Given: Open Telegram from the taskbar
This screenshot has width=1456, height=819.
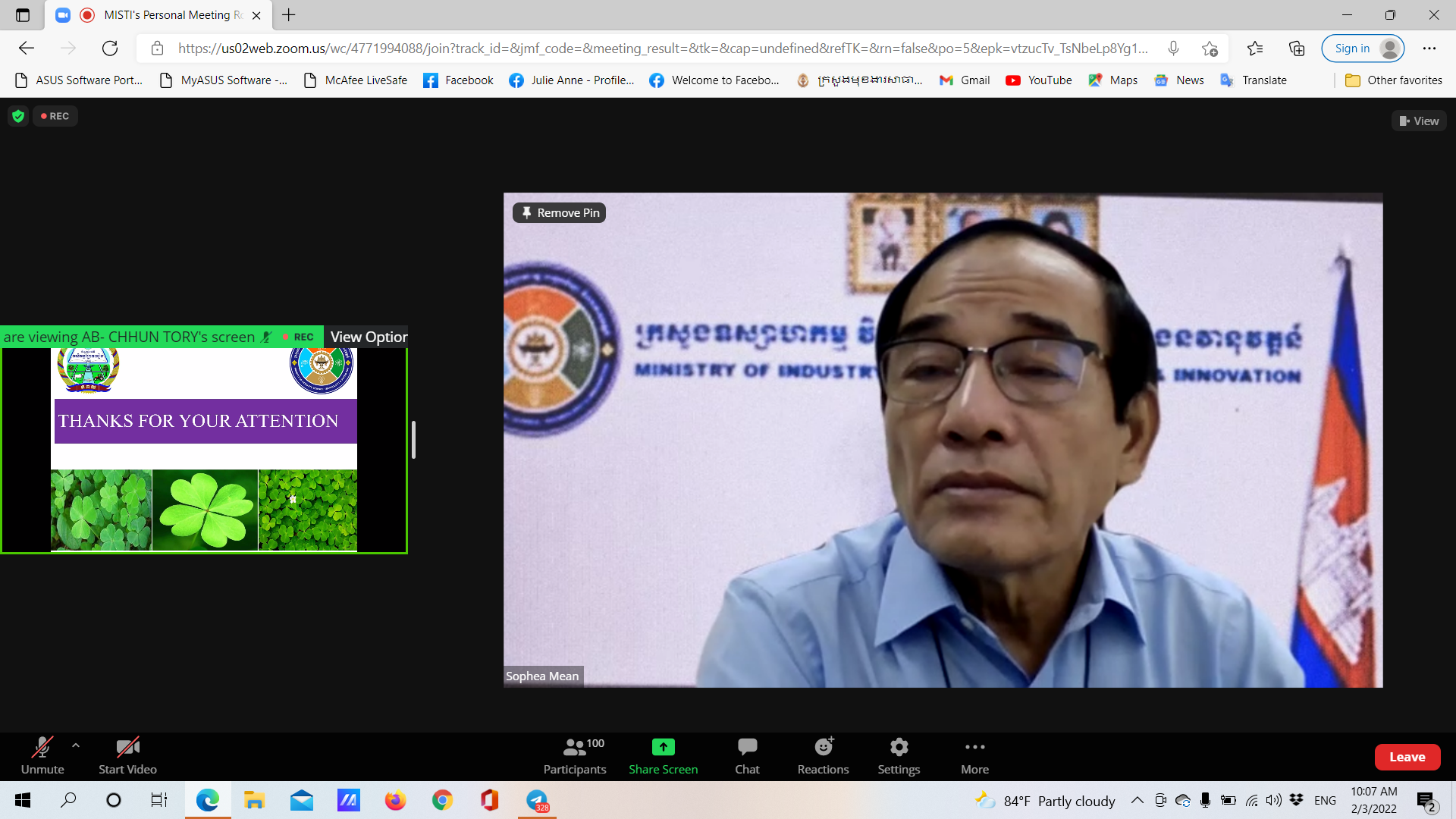Looking at the screenshot, I should tap(537, 800).
